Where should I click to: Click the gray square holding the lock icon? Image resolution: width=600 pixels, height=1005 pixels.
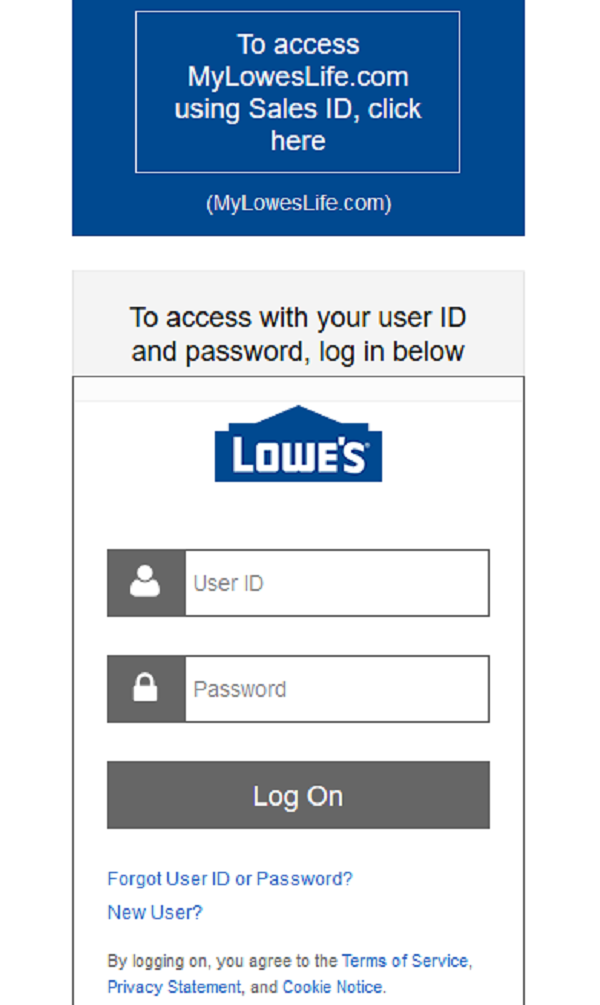click(145, 688)
